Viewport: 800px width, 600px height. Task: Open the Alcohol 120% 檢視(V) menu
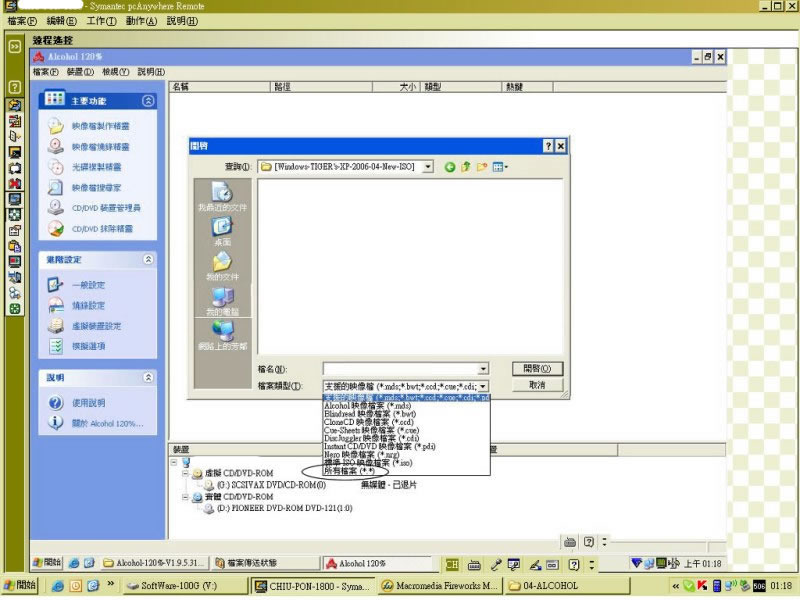coord(115,72)
